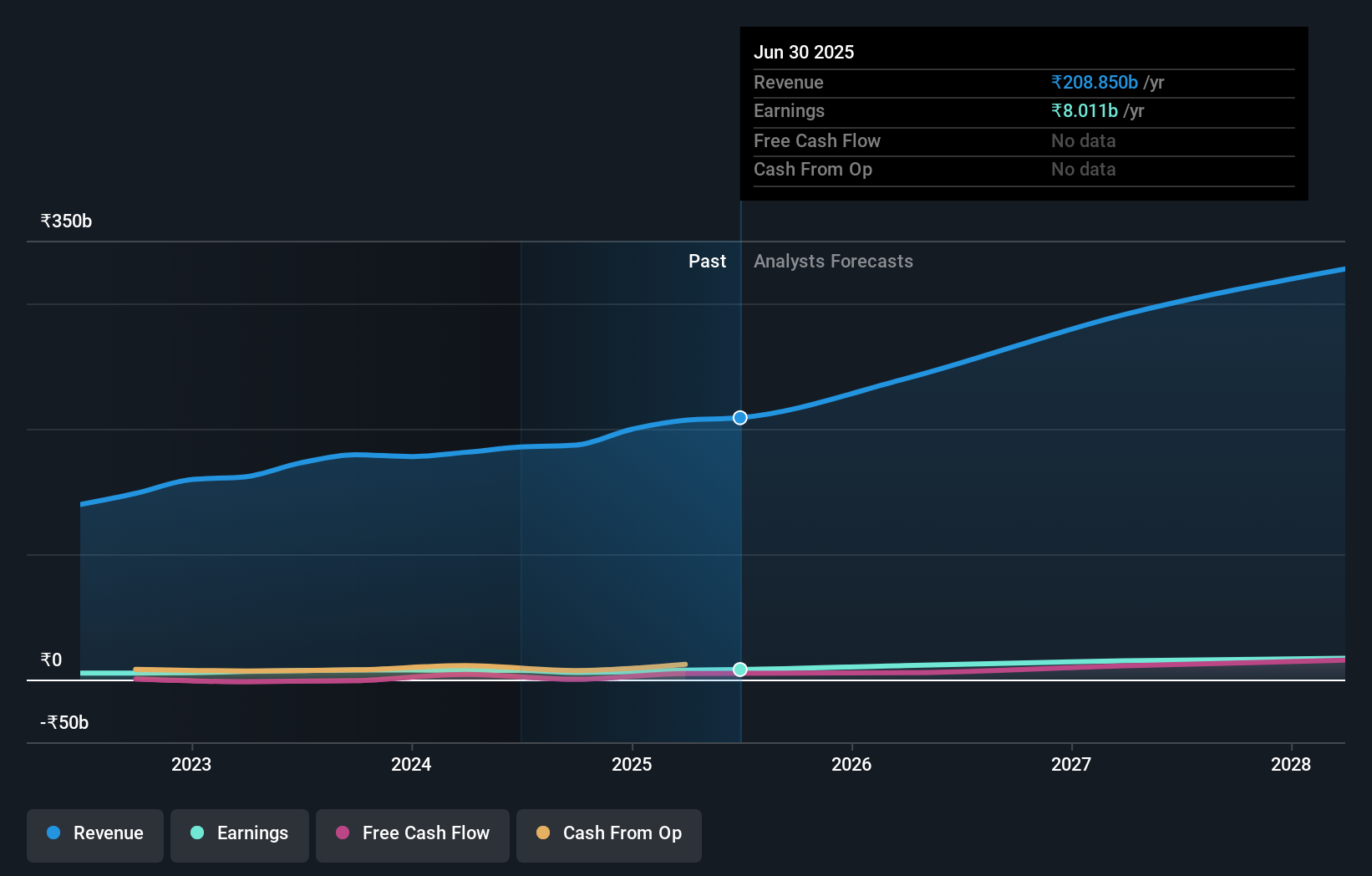The width and height of the screenshot is (1372, 876).
Task: Click the ₹208.850b revenue value
Action: coord(1095,82)
